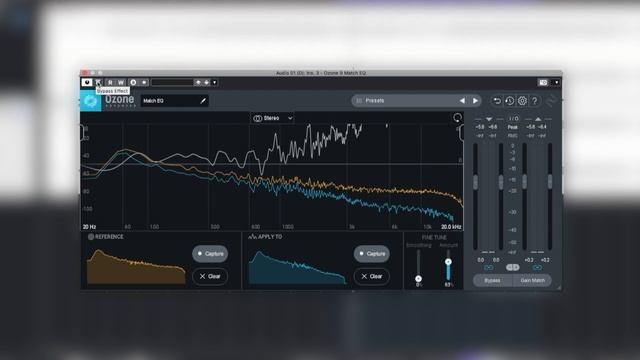
Task: Click the blue Apply To spectrum thumbnail
Action: (297, 267)
